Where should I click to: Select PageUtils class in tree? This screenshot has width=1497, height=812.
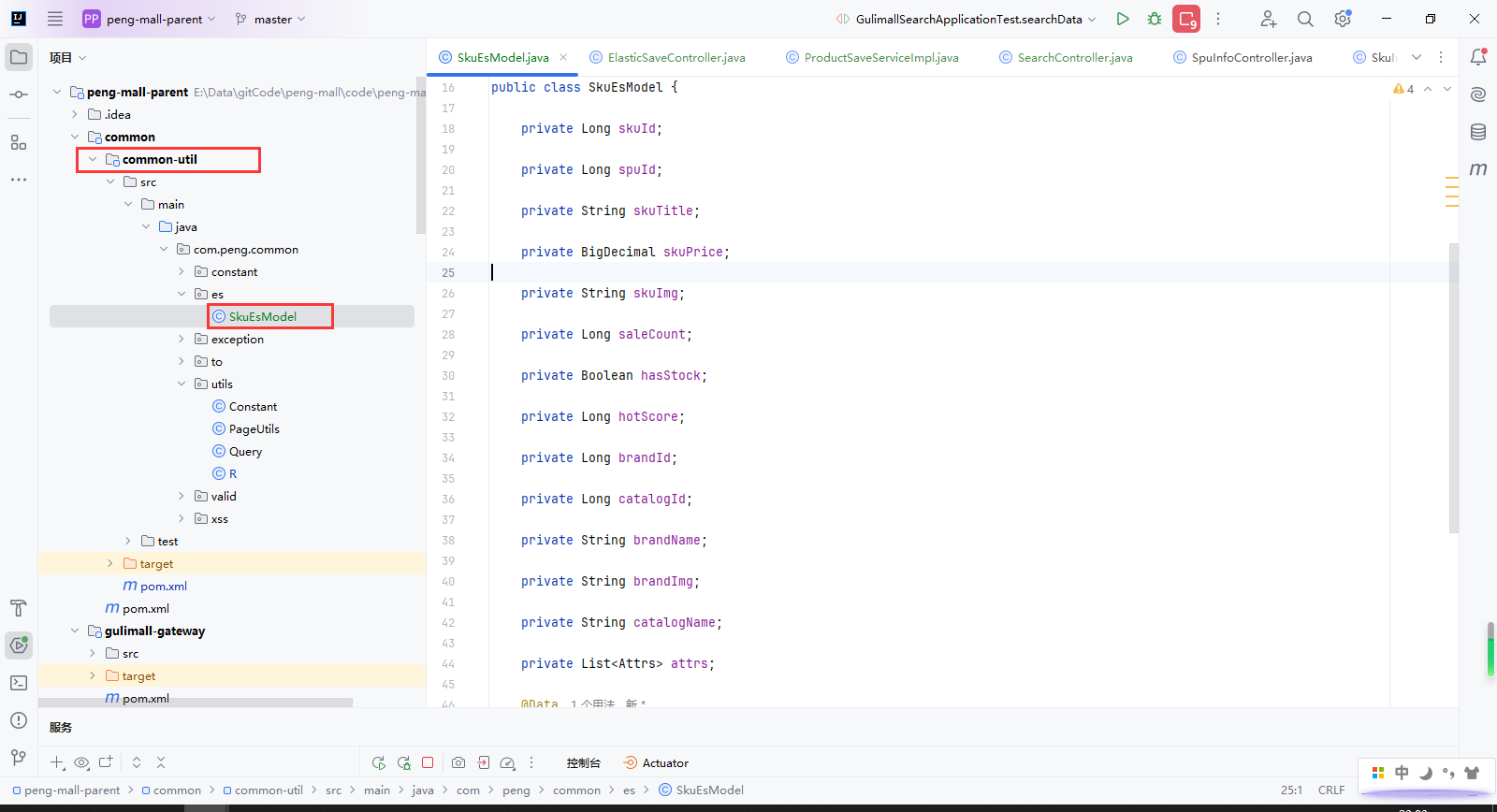coord(246,428)
